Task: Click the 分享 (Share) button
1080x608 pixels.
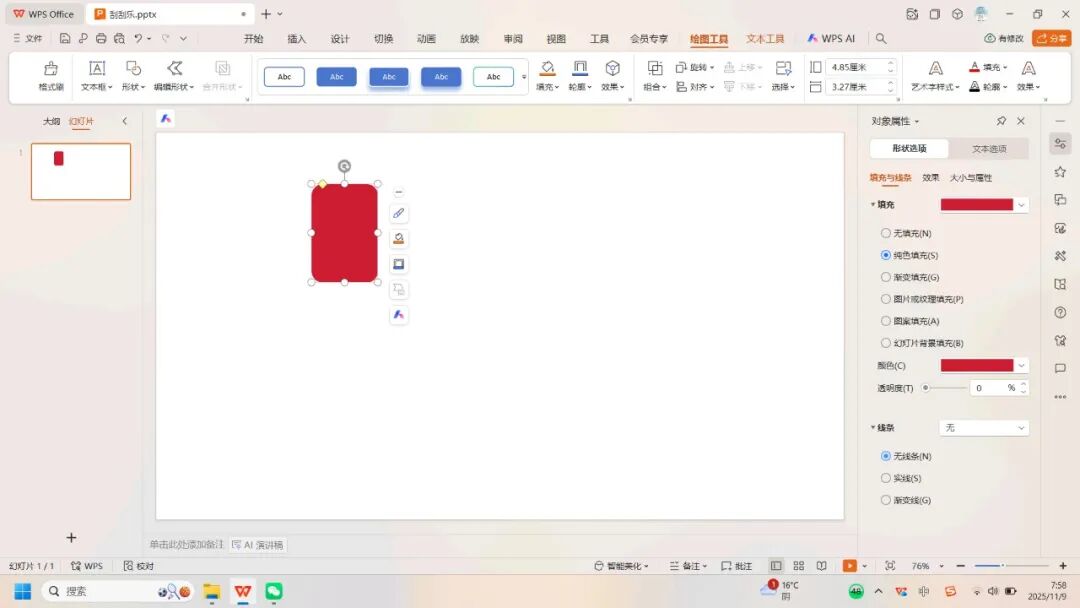Action: click(x=1052, y=38)
